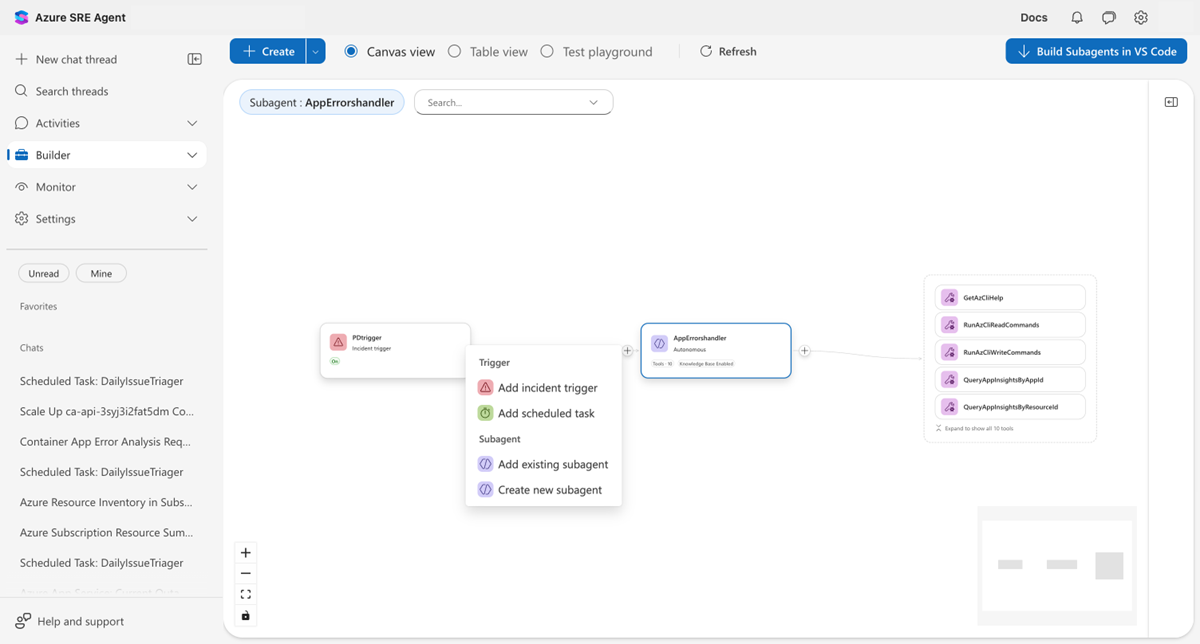
Task: Open the notifications bell icon
Action: pyautogui.click(x=1079, y=17)
